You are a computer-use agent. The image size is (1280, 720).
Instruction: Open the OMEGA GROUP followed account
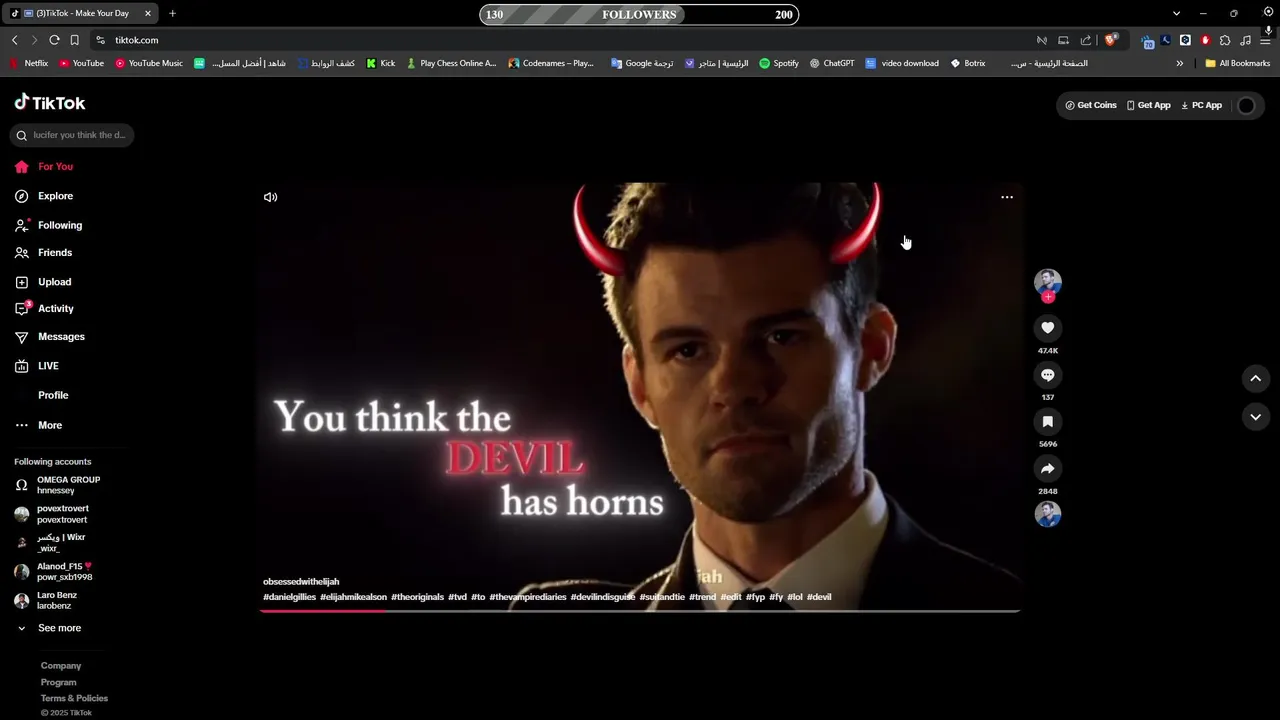pos(58,485)
